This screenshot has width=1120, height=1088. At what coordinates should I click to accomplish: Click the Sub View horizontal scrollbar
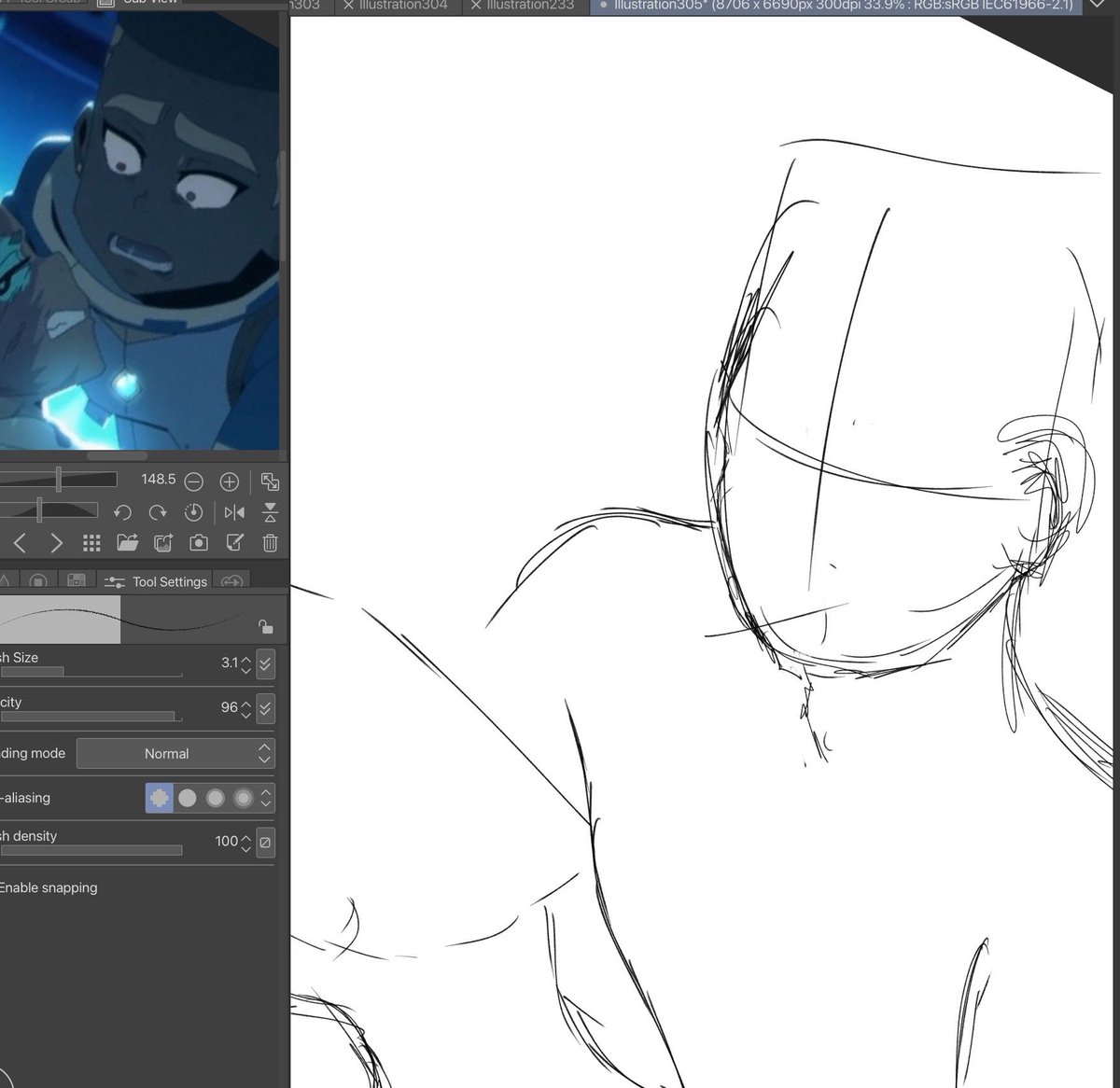117,456
